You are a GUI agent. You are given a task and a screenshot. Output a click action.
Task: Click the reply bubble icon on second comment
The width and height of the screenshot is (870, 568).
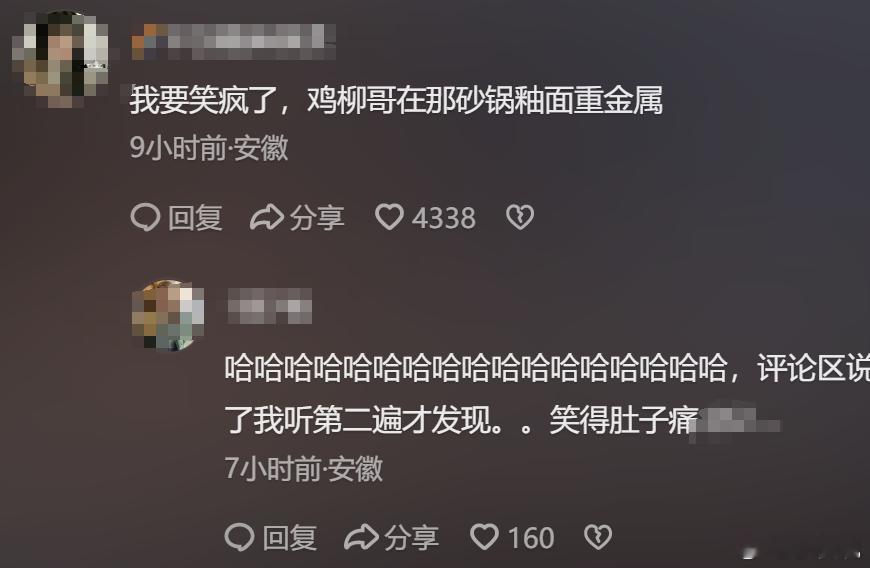pos(240,537)
